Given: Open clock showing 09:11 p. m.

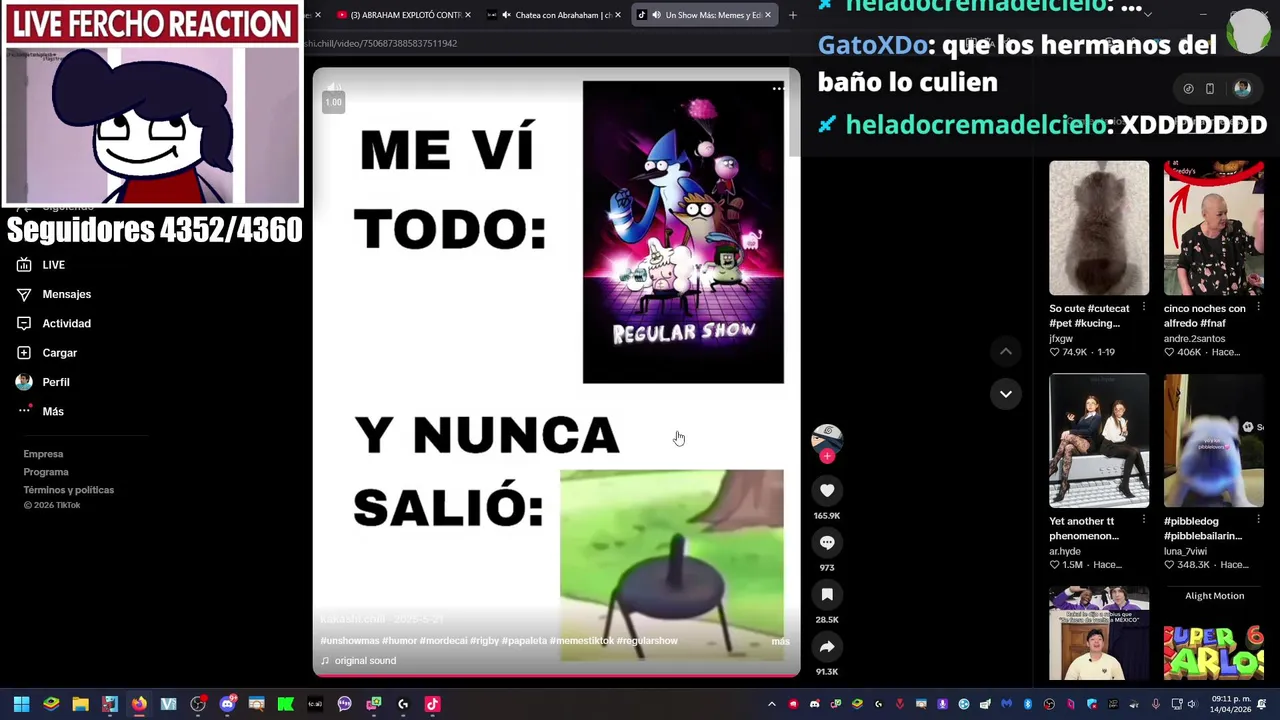Looking at the screenshot, I should tap(1231, 704).
